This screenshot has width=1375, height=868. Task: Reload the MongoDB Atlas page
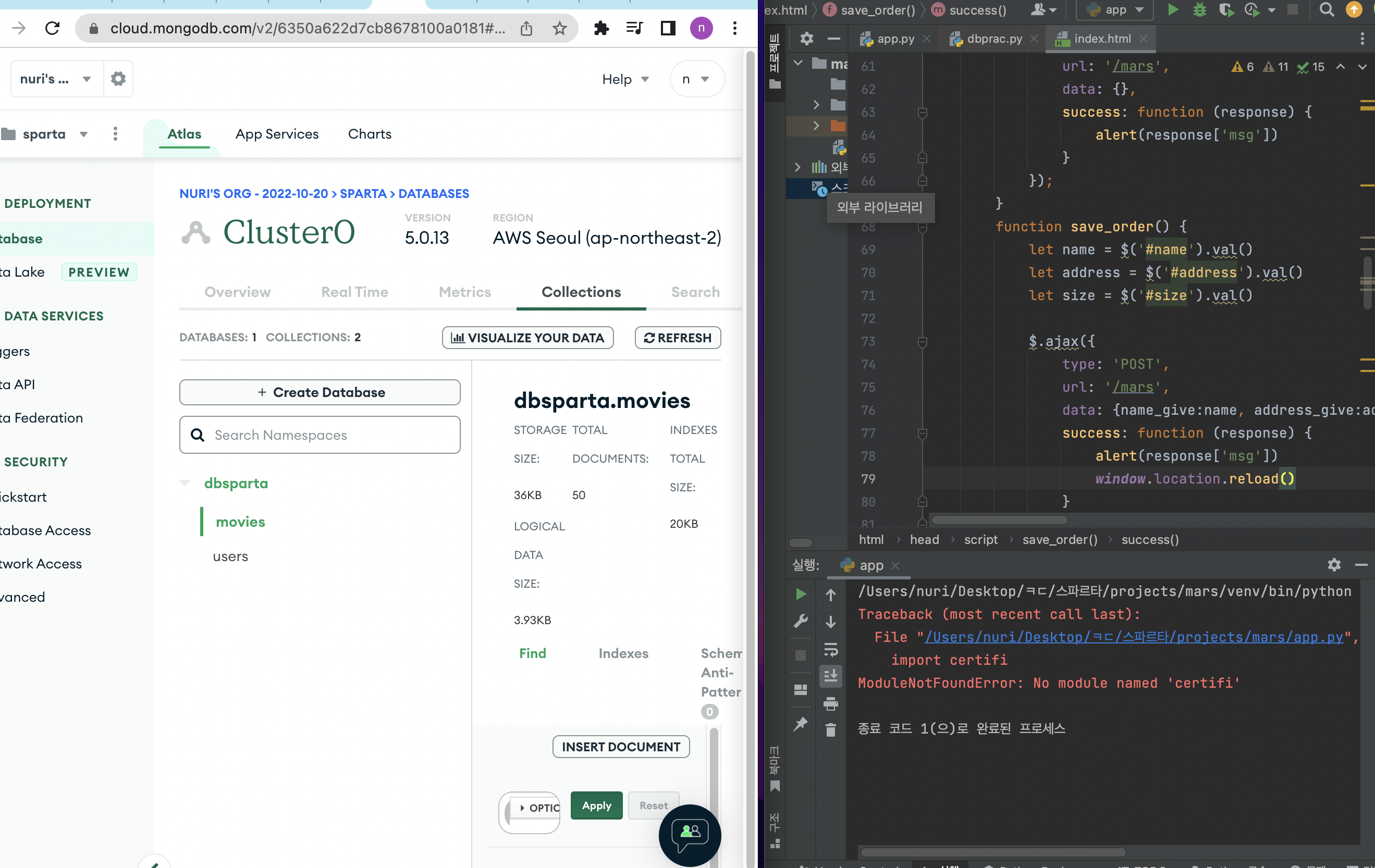[53, 28]
